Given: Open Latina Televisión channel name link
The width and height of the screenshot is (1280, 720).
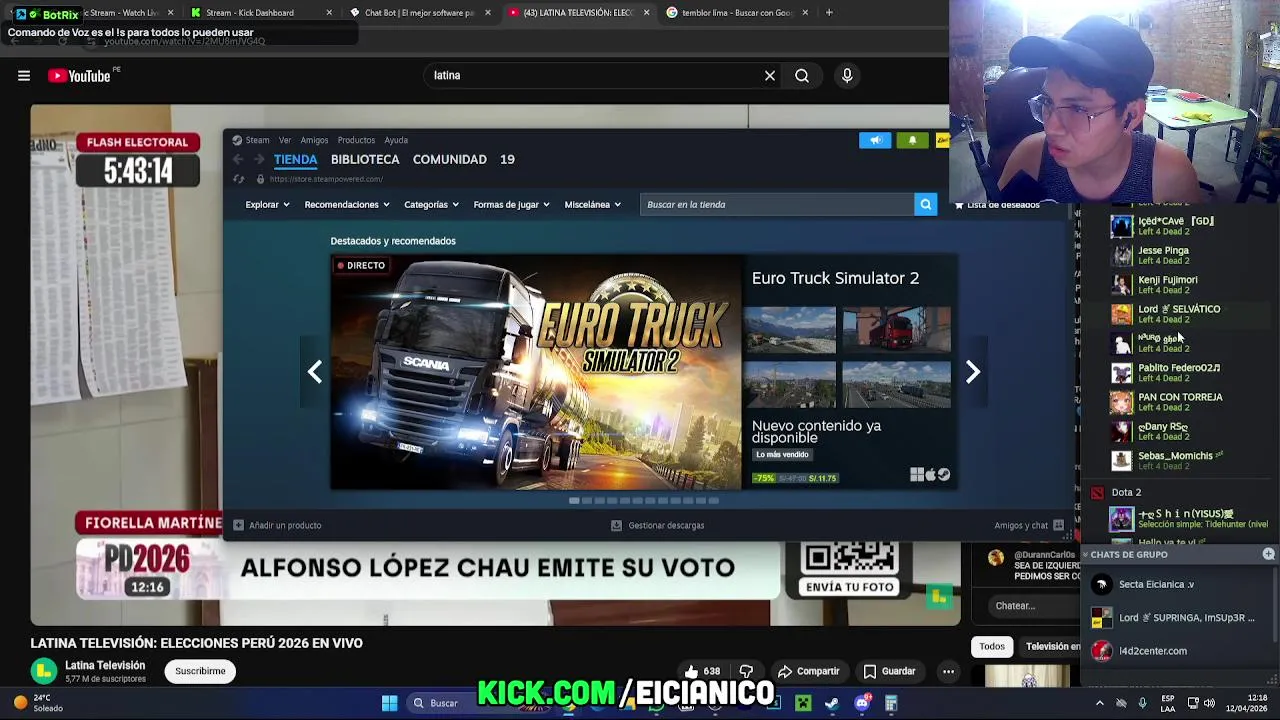Looking at the screenshot, I should pos(105,665).
